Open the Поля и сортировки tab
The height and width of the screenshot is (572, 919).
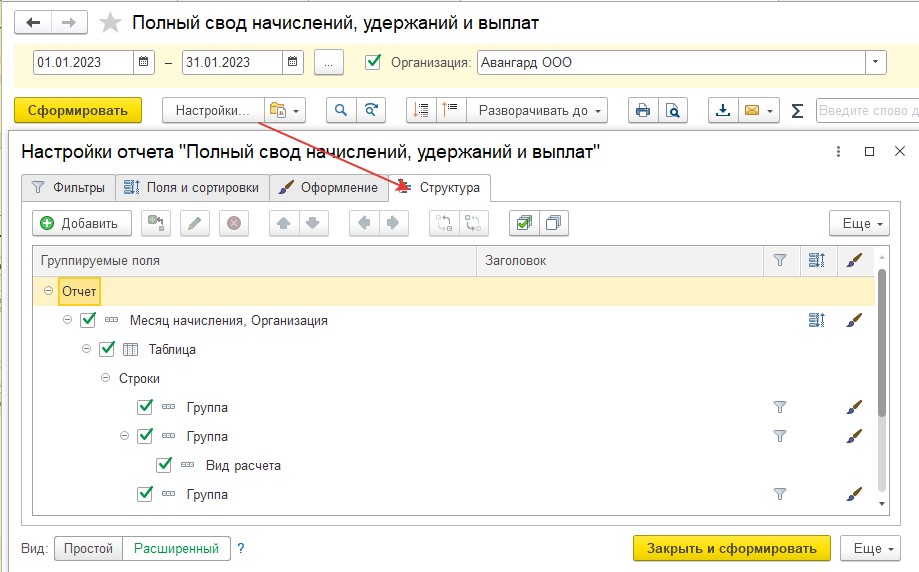(x=192, y=188)
